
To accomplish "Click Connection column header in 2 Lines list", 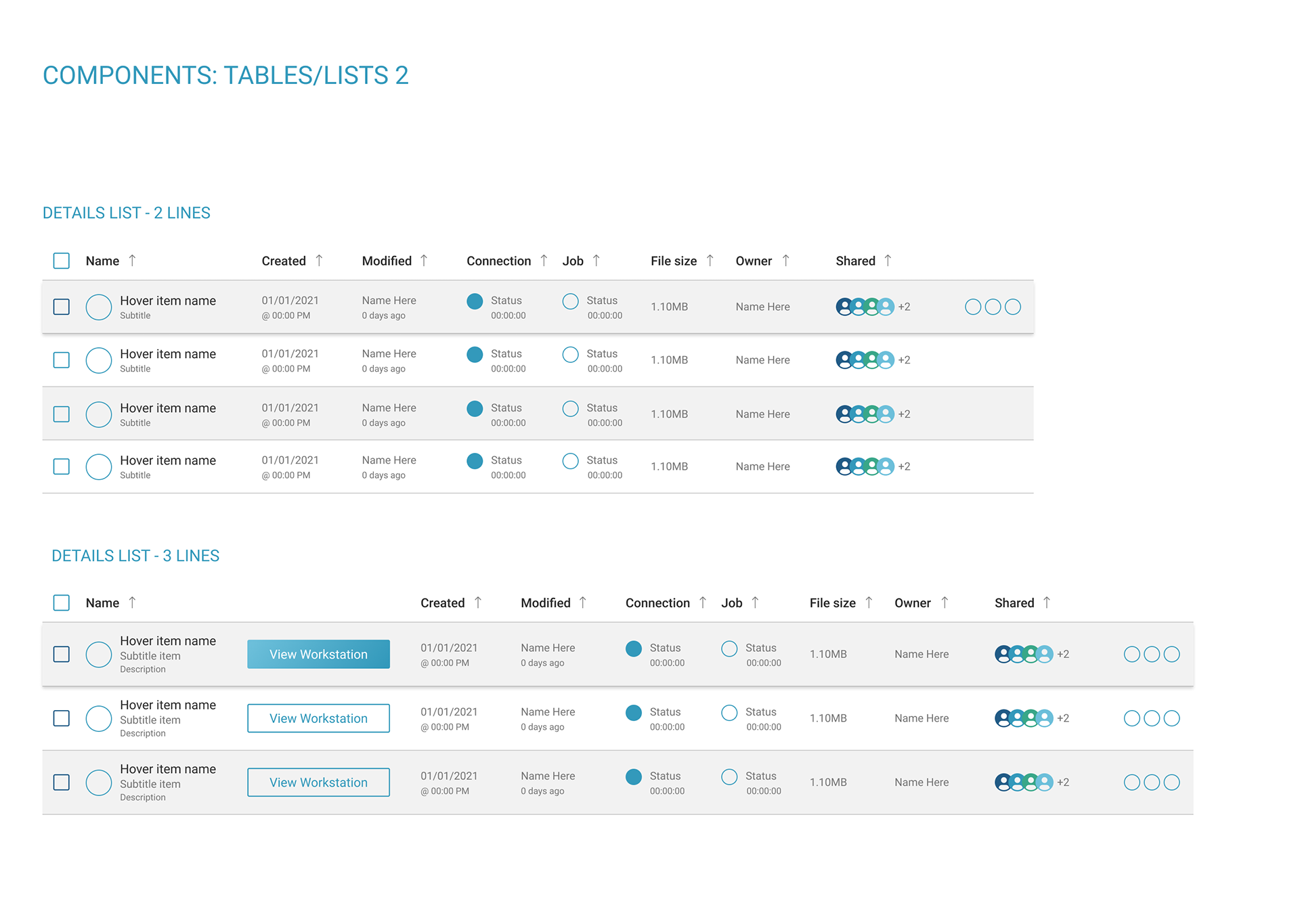I will click(499, 261).
